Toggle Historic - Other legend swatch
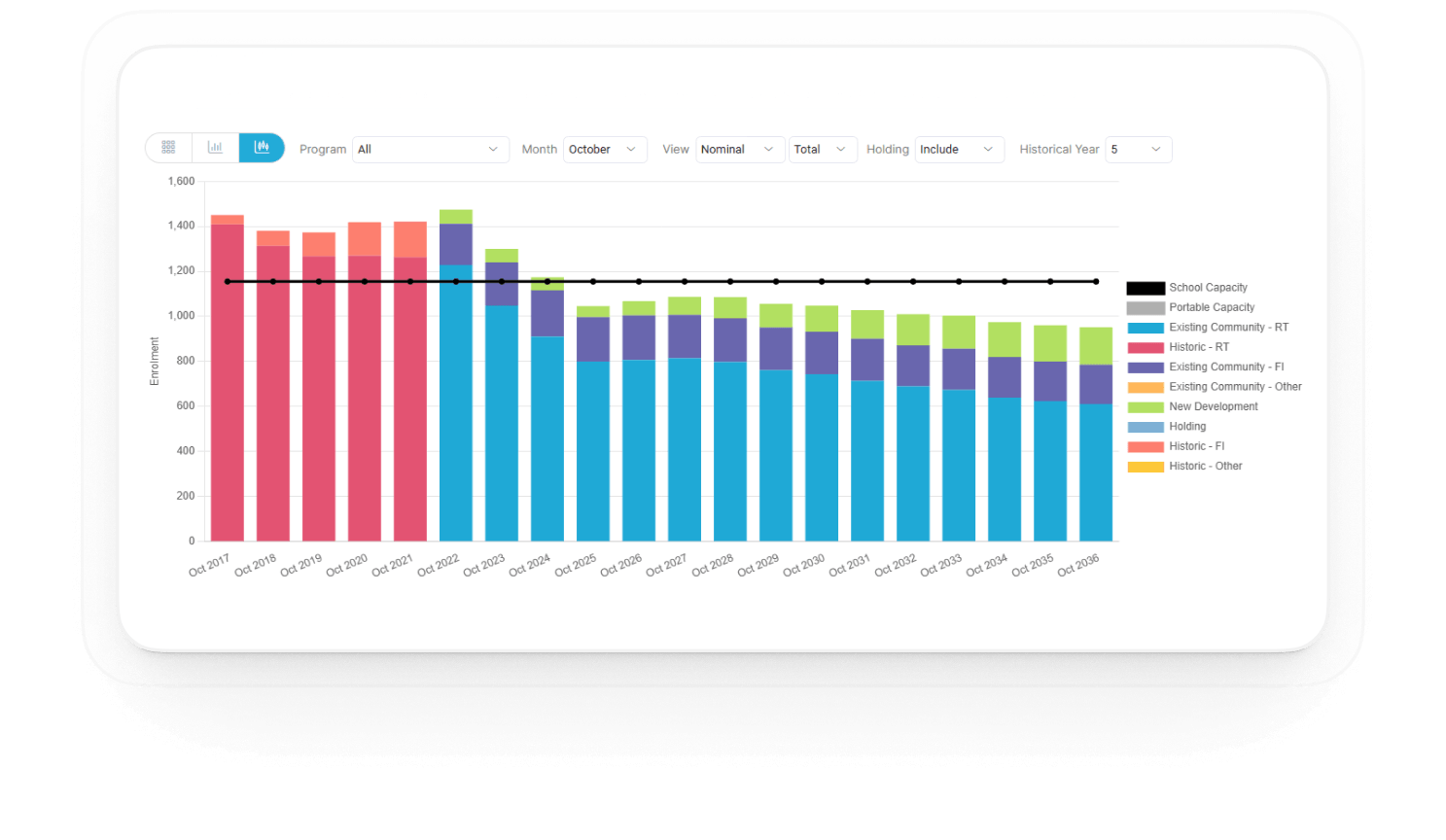 point(1146,468)
